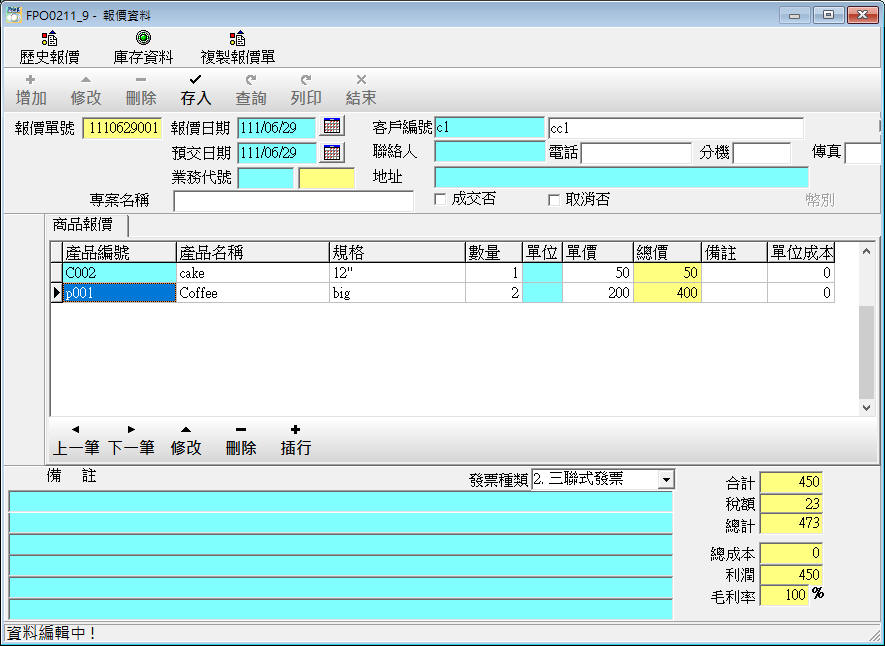This screenshot has width=885, height=646.
Task: Click the 總價 column header
Action: coord(667,252)
